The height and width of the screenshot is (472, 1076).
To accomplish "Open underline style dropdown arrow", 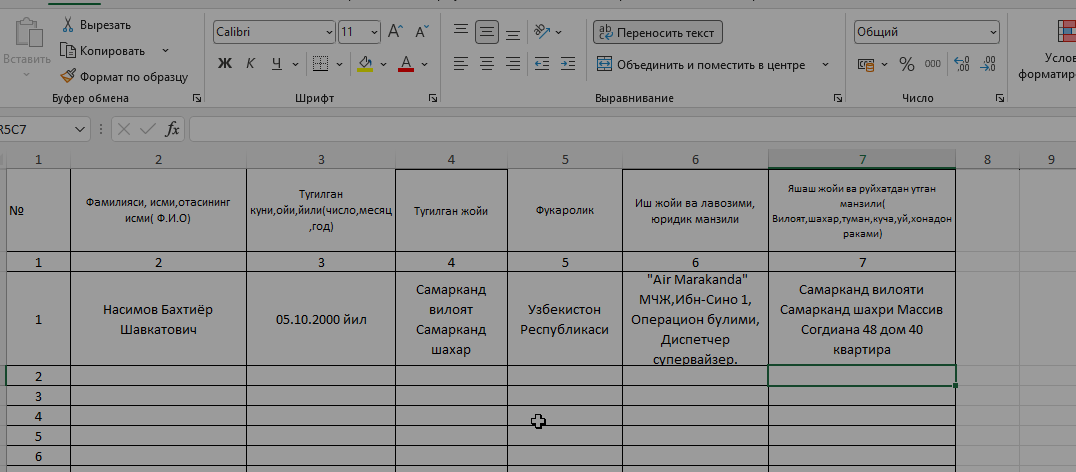I will [x=295, y=64].
